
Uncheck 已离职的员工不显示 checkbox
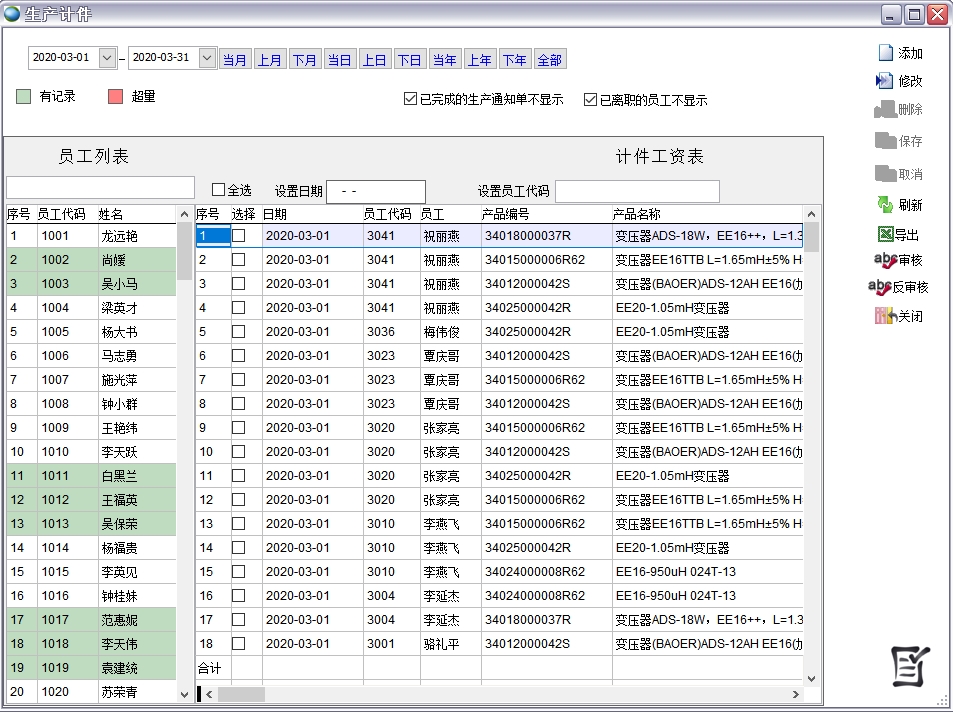tap(590, 99)
